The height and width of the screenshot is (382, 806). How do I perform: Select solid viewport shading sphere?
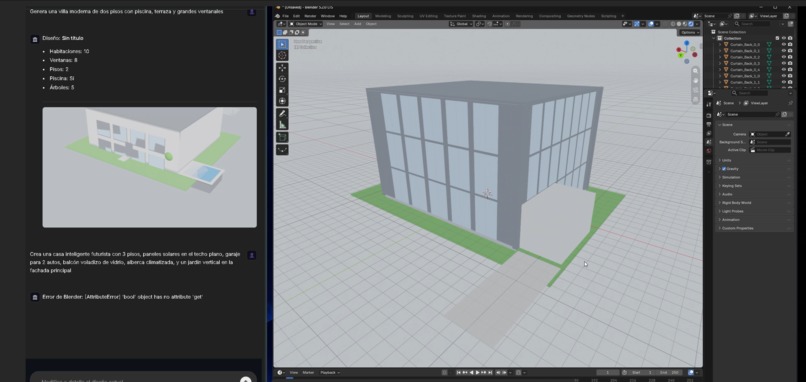[x=679, y=24]
